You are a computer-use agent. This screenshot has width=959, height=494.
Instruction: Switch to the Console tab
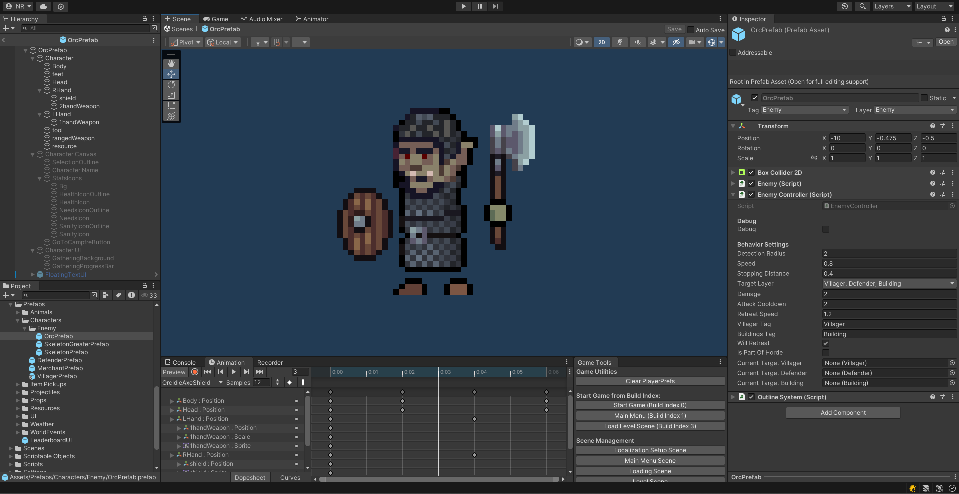(180, 363)
